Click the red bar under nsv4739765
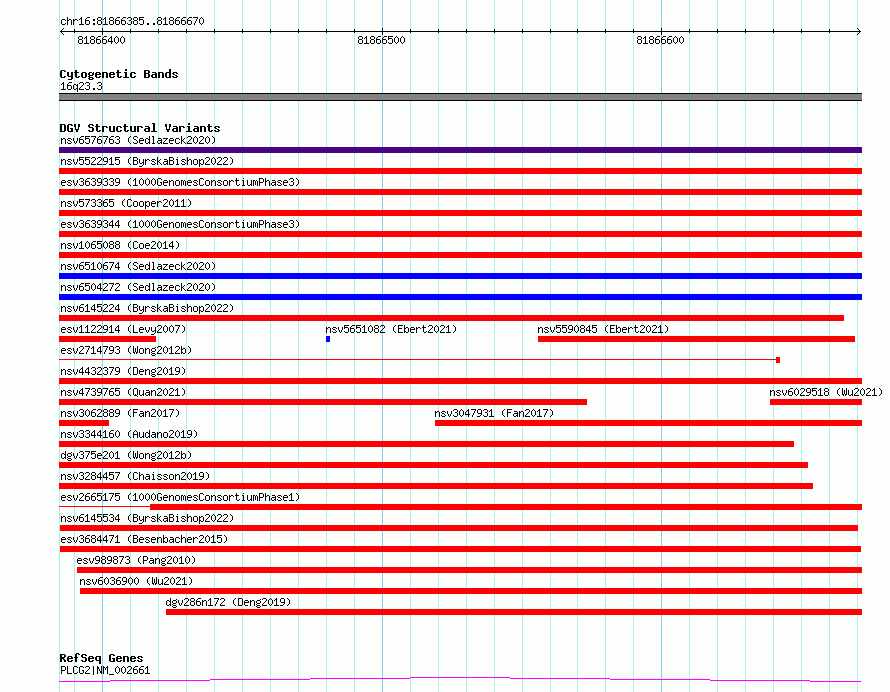 pos(323,402)
